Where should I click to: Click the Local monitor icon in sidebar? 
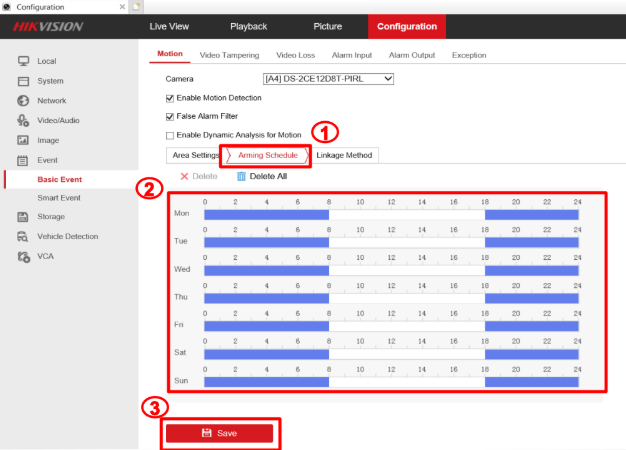coord(23,62)
